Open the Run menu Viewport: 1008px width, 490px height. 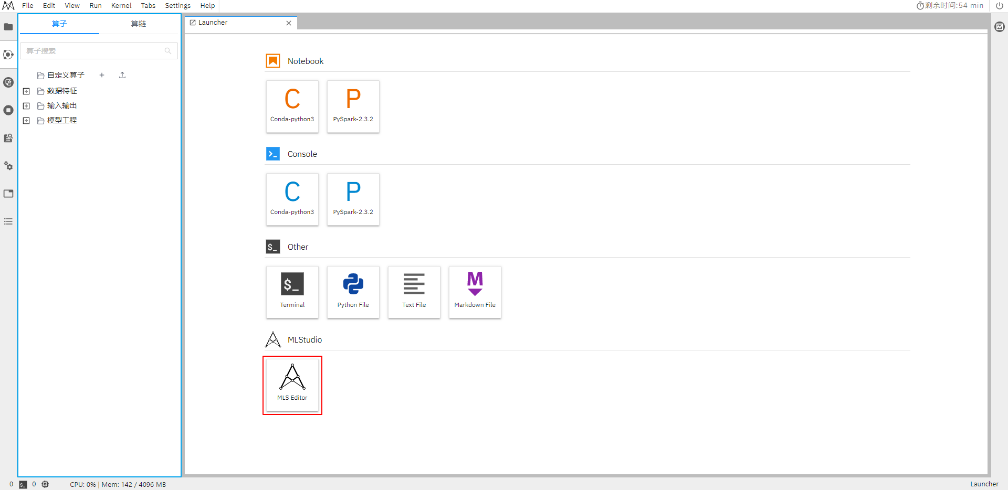(95, 5)
